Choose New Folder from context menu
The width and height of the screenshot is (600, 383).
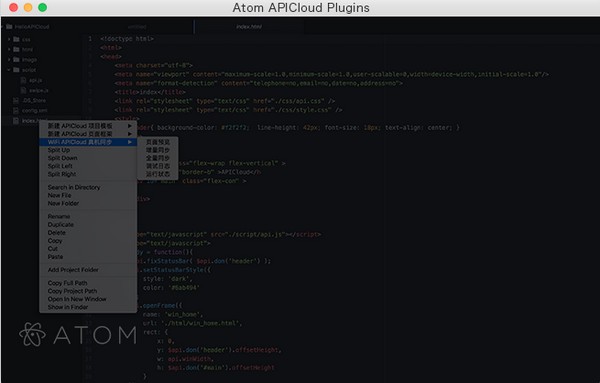point(88,203)
